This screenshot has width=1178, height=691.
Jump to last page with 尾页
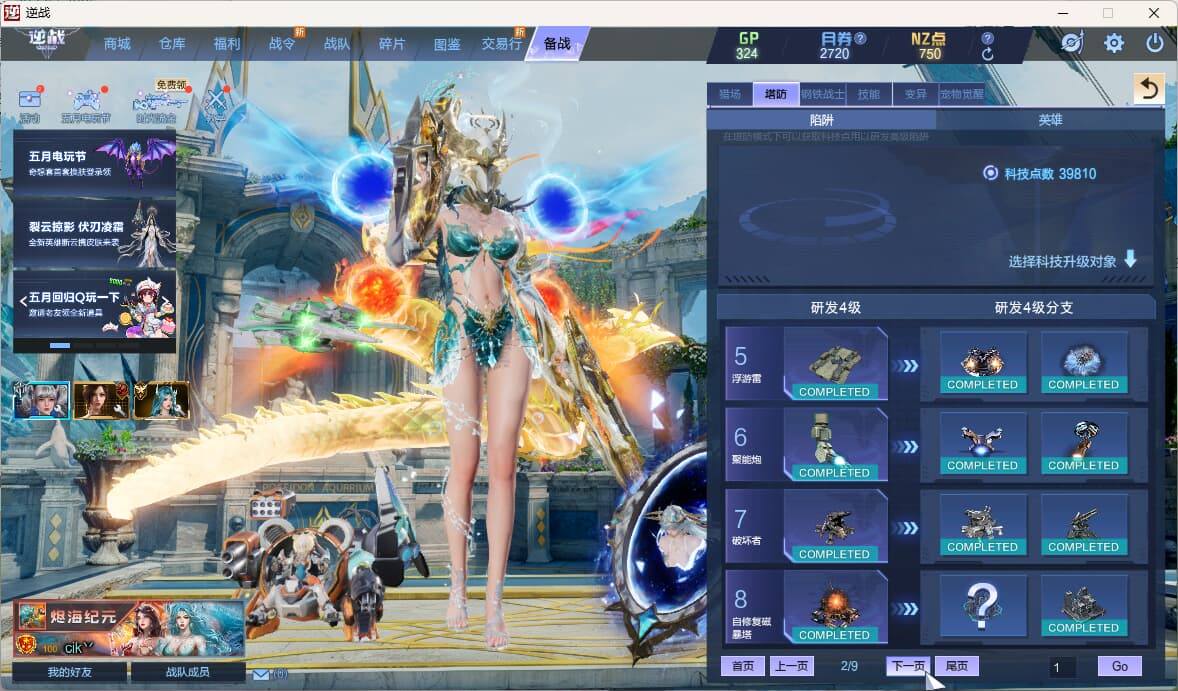(957, 665)
